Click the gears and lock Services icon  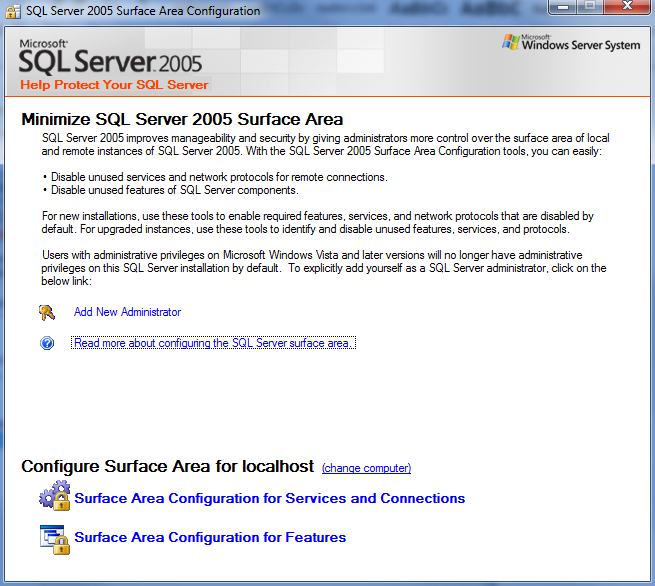(x=55, y=495)
